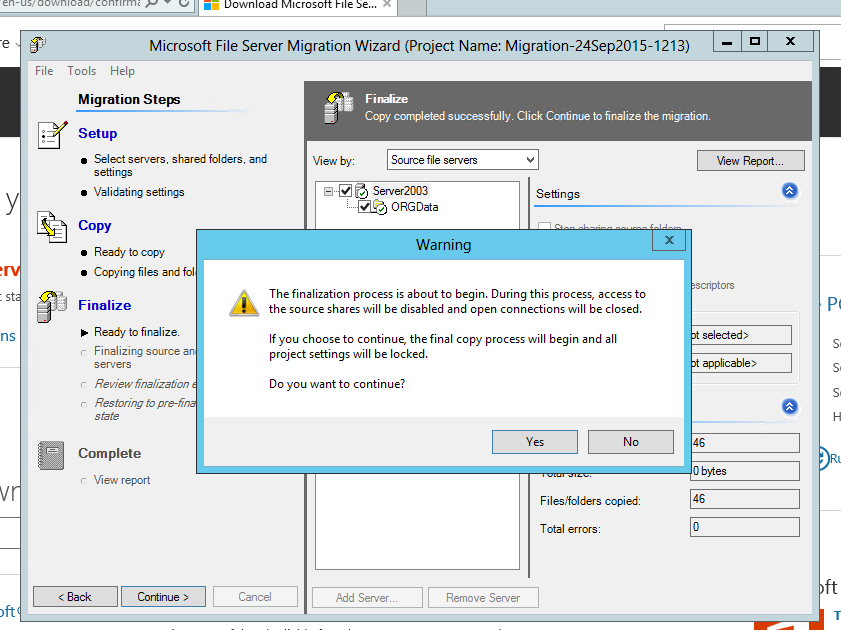The image size is (841, 630).
Task: Collapse the Server2003 tree node
Action: click(328, 191)
